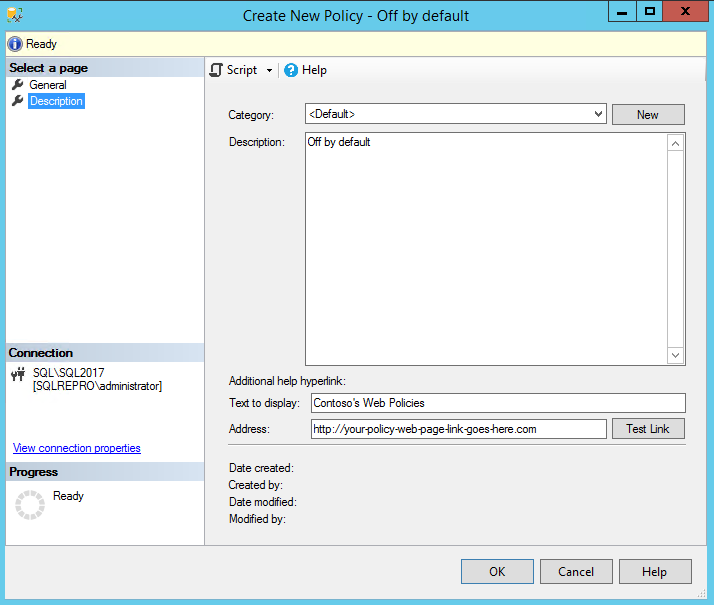Click the Script toolbar icon
The image size is (714, 605).
[216, 70]
